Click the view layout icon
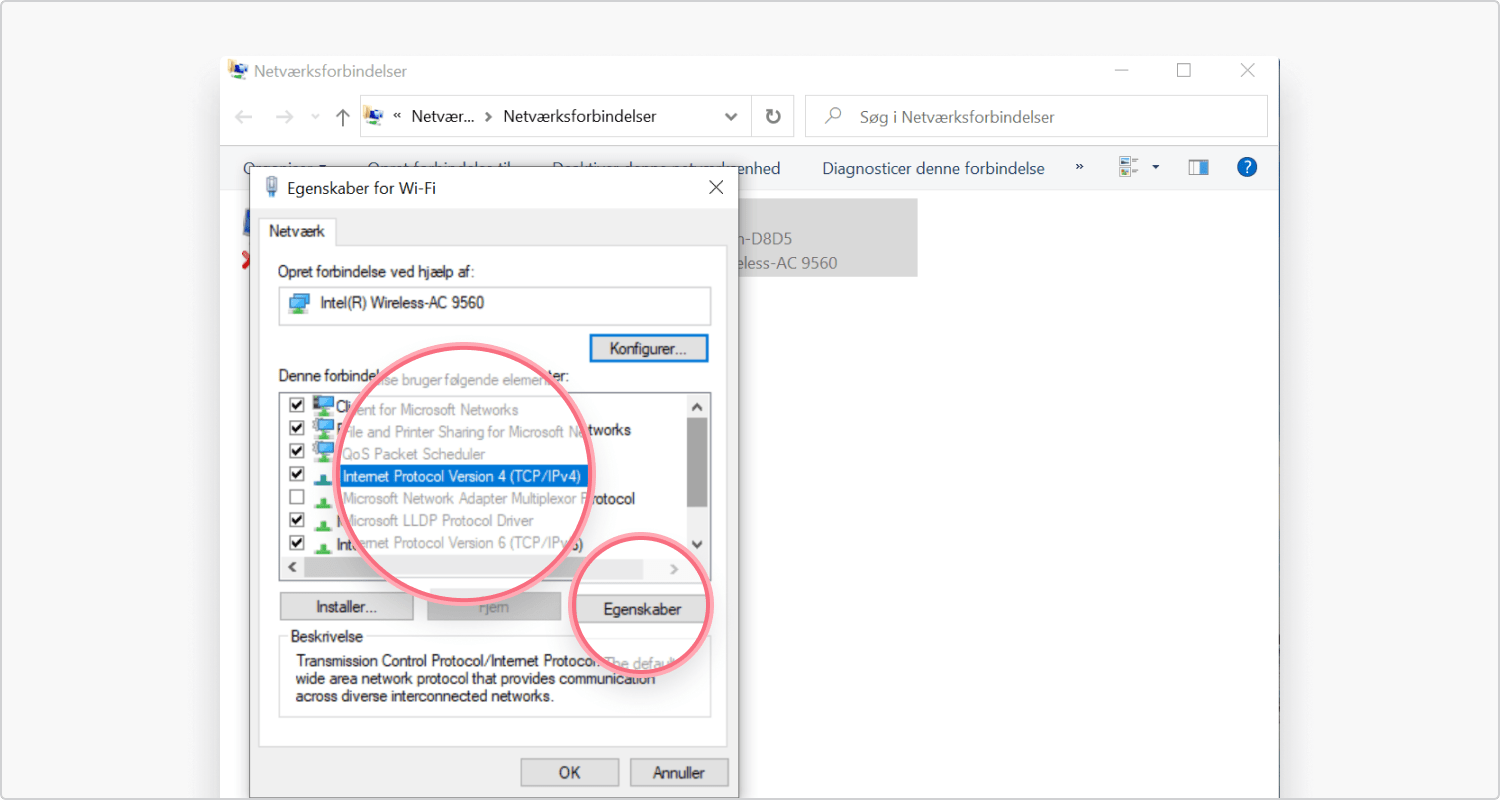Image resolution: width=1500 pixels, height=800 pixels. (x=1129, y=167)
